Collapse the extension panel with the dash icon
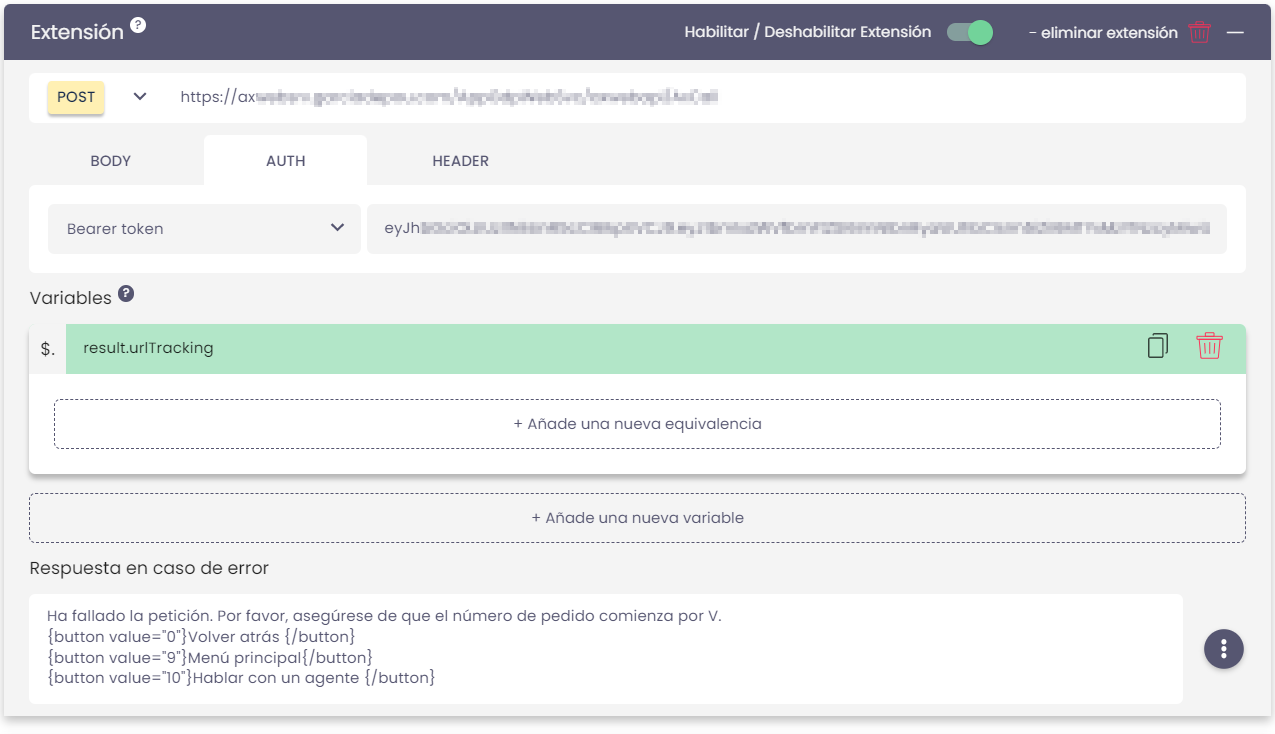This screenshot has width=1275, height=734. click(1235, 32)
